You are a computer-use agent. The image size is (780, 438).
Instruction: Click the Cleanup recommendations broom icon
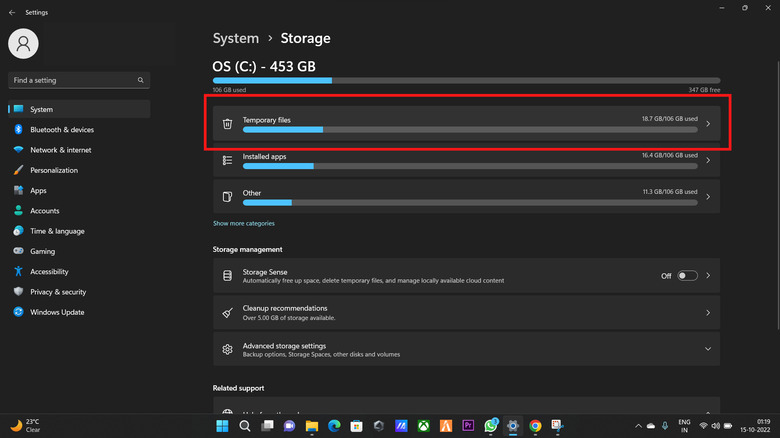[x=227, y=313]
